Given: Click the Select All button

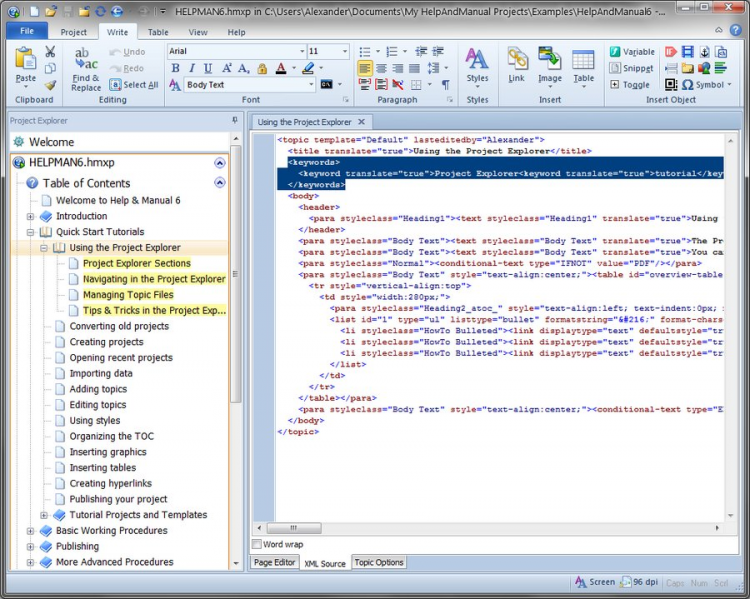Looking at the screenshot, I should (133, 85).
